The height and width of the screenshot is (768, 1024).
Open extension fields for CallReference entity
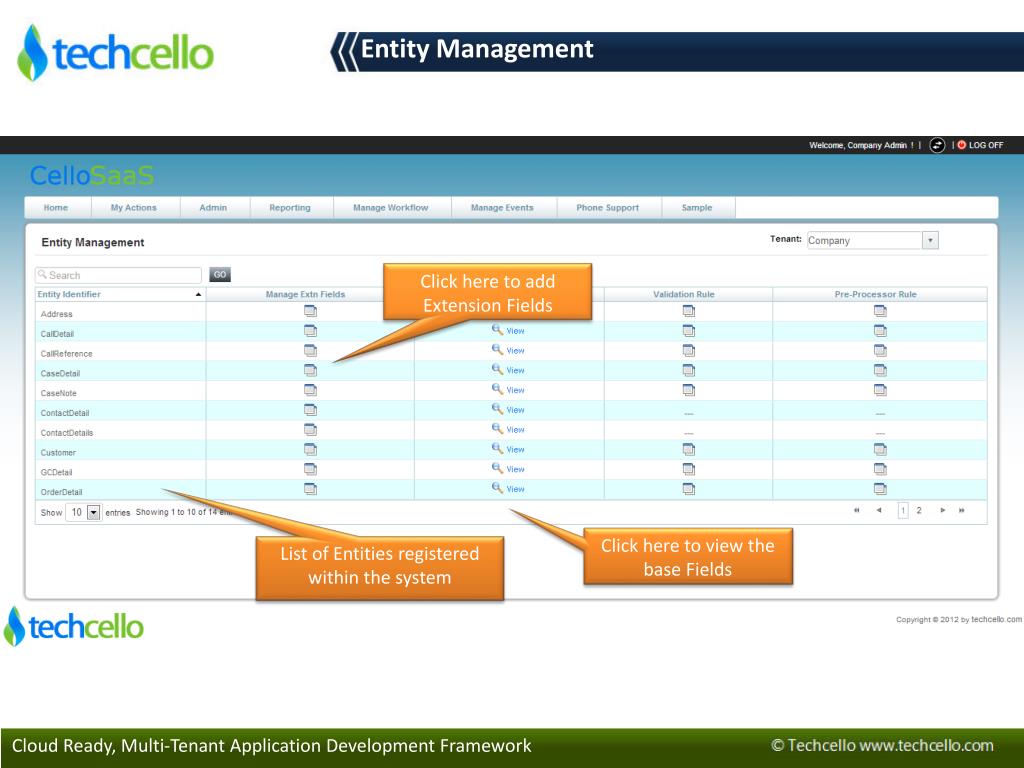coord(310,351)
